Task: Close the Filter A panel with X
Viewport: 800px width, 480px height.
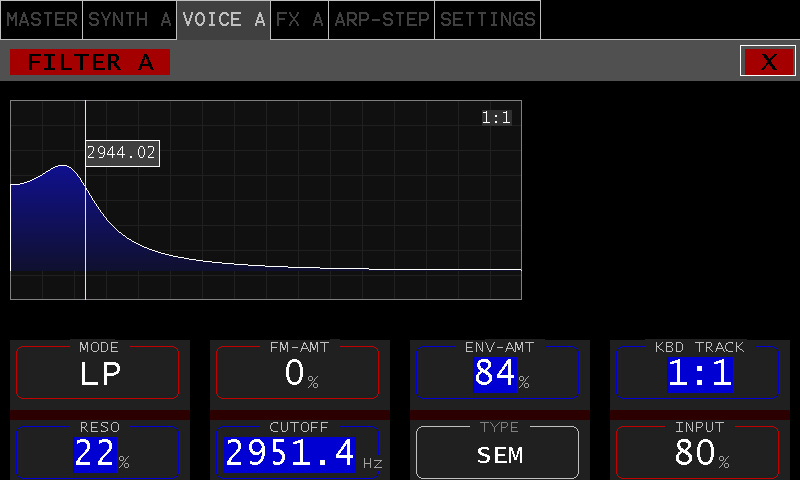Action: (768, 61)
